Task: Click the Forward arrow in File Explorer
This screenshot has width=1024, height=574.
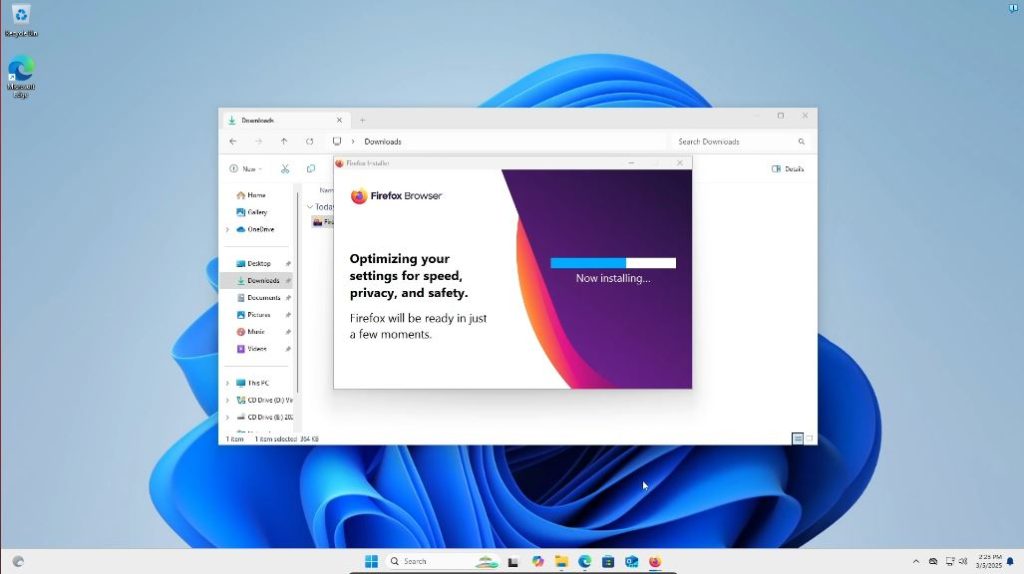Action: click(x=259, y=141)
